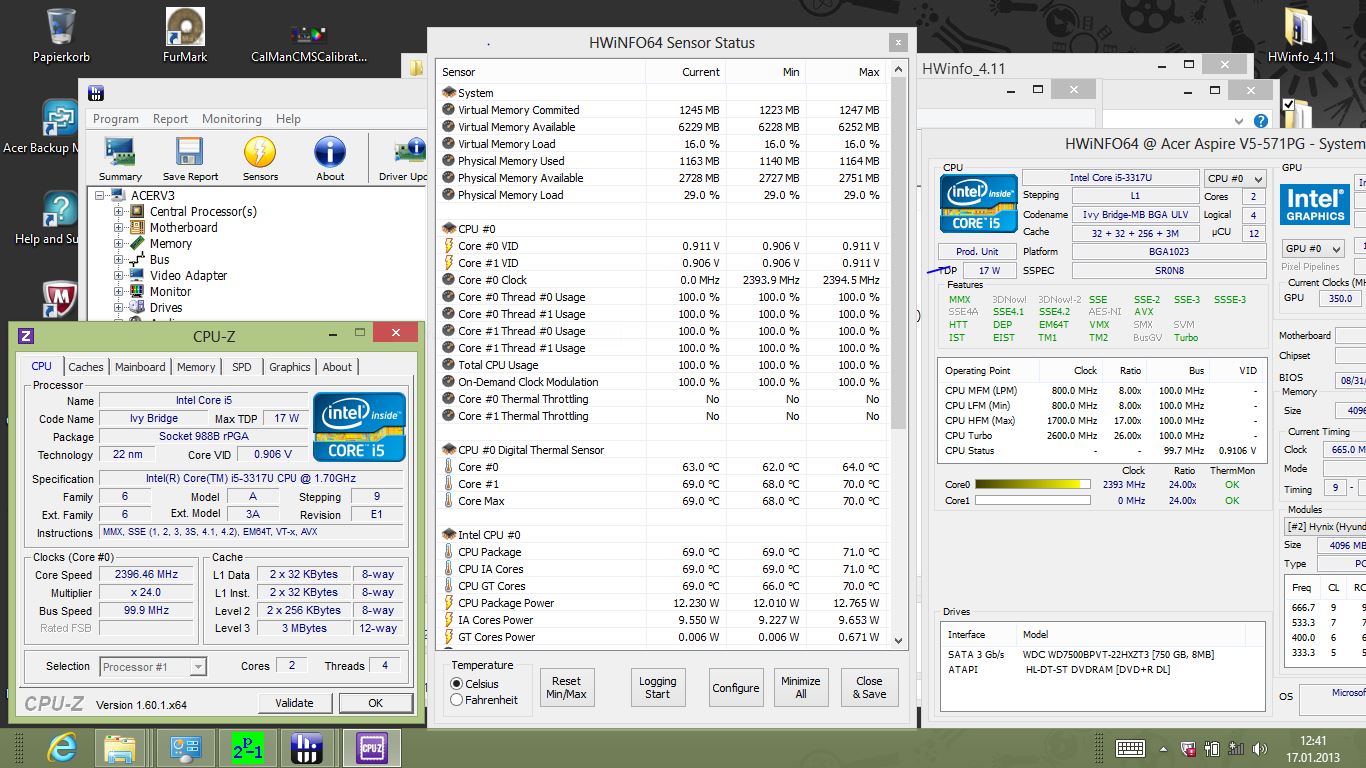Switch to the Prime95 taskbar icon
This screenshot has width=1366, height=768.
pos(246,748)
